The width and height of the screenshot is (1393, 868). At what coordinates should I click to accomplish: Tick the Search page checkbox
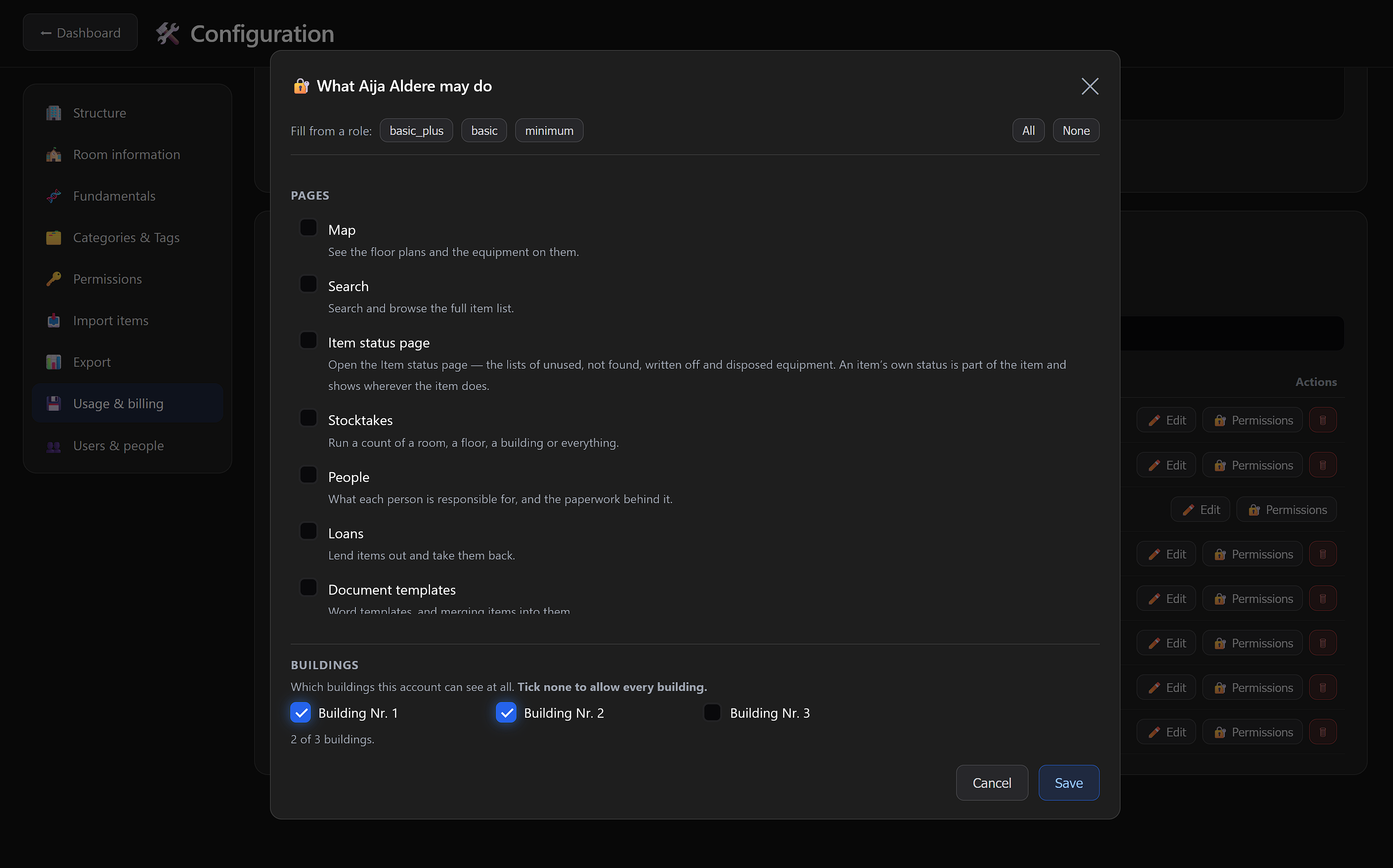[x=308, y=284]
